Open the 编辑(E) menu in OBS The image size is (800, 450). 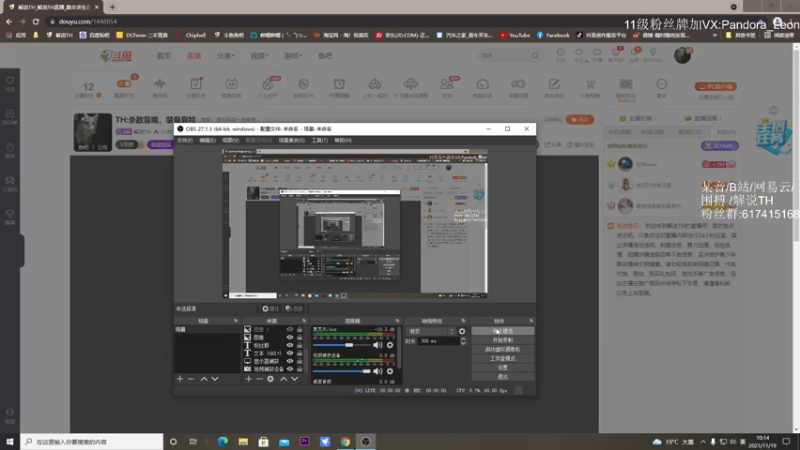coord(207,140)
